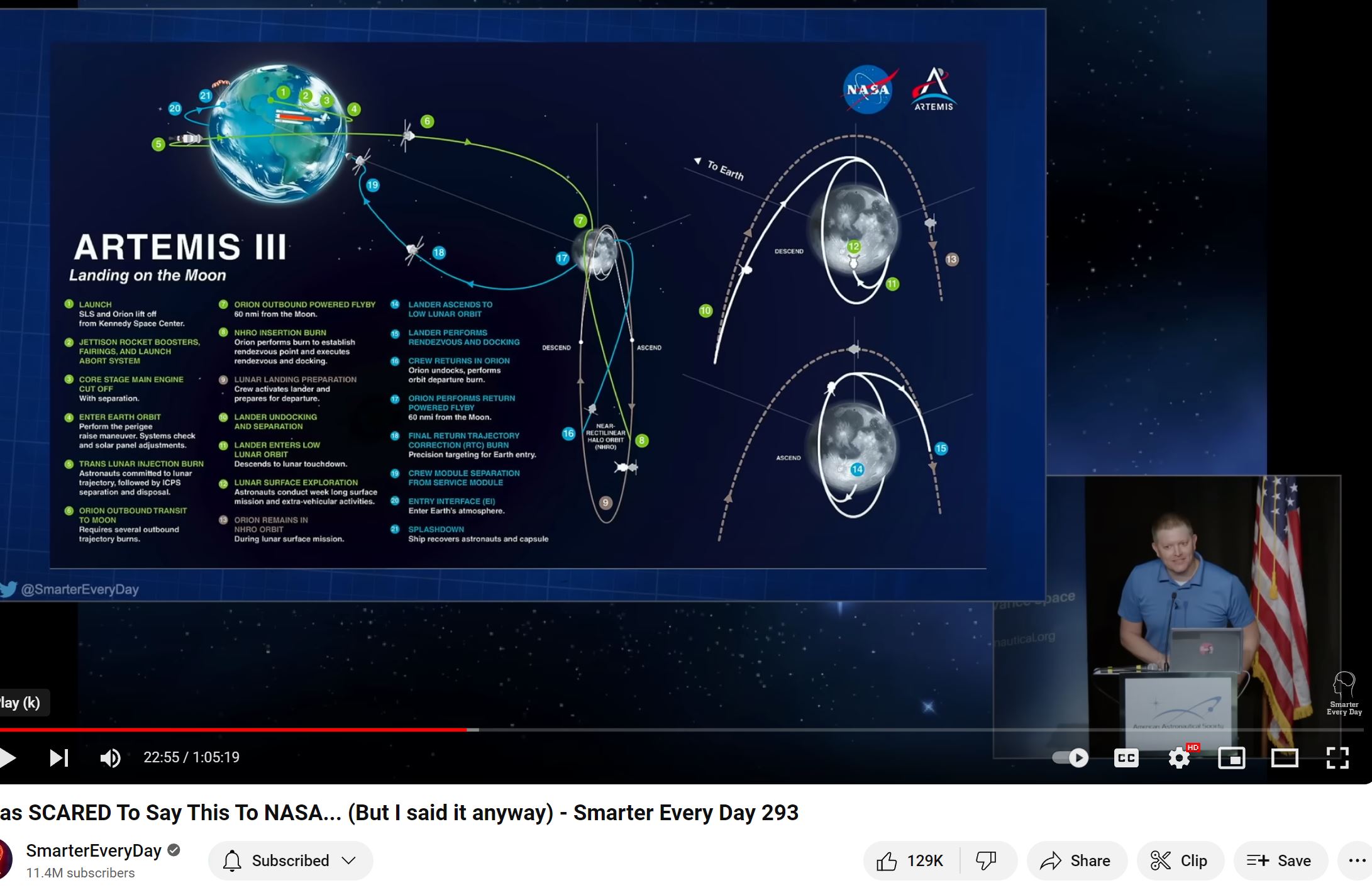
Task: Toggle the autoplay switch
Action: [1070, 758]
